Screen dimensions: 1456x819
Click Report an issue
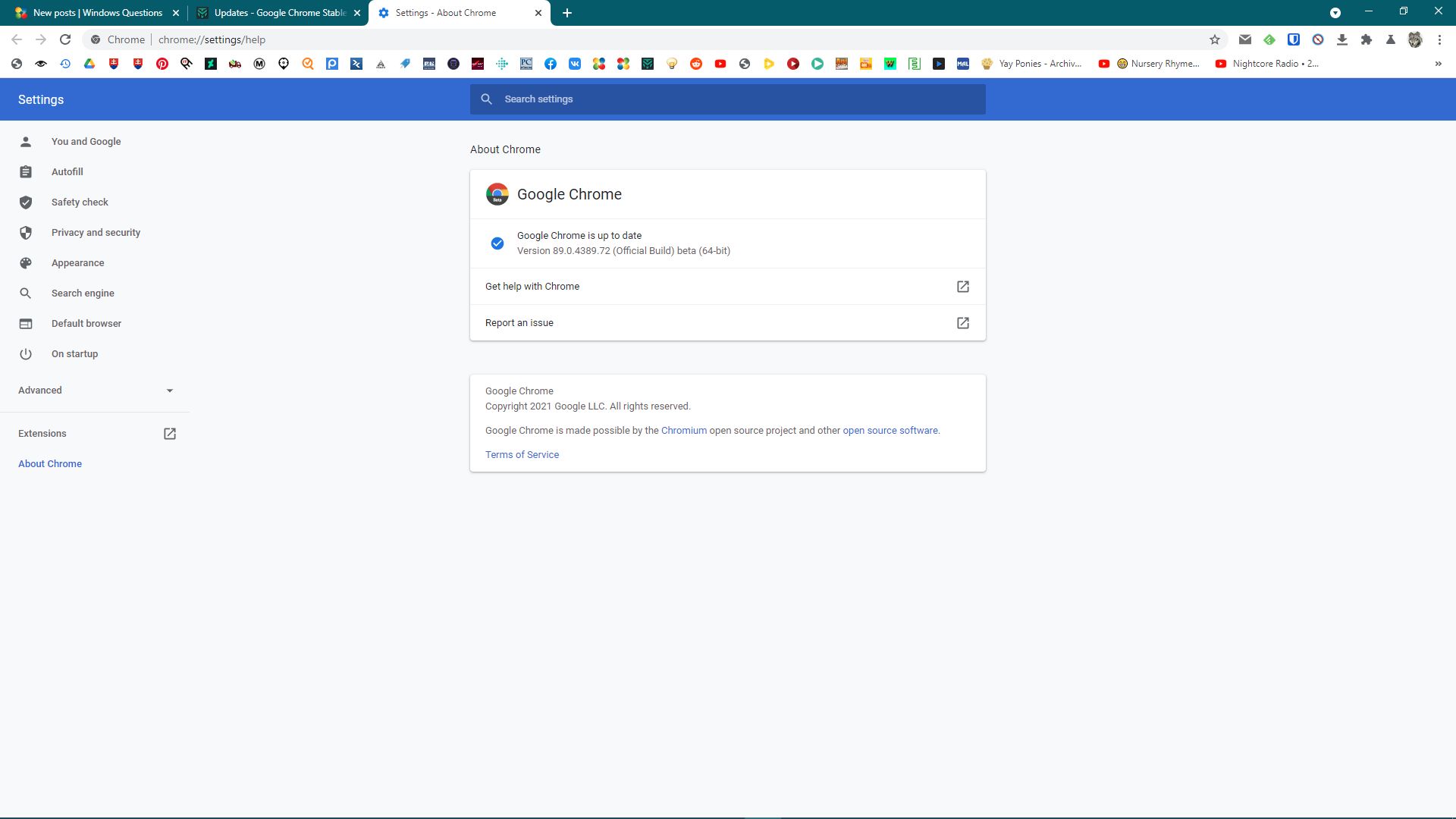(x=728, y=323)
